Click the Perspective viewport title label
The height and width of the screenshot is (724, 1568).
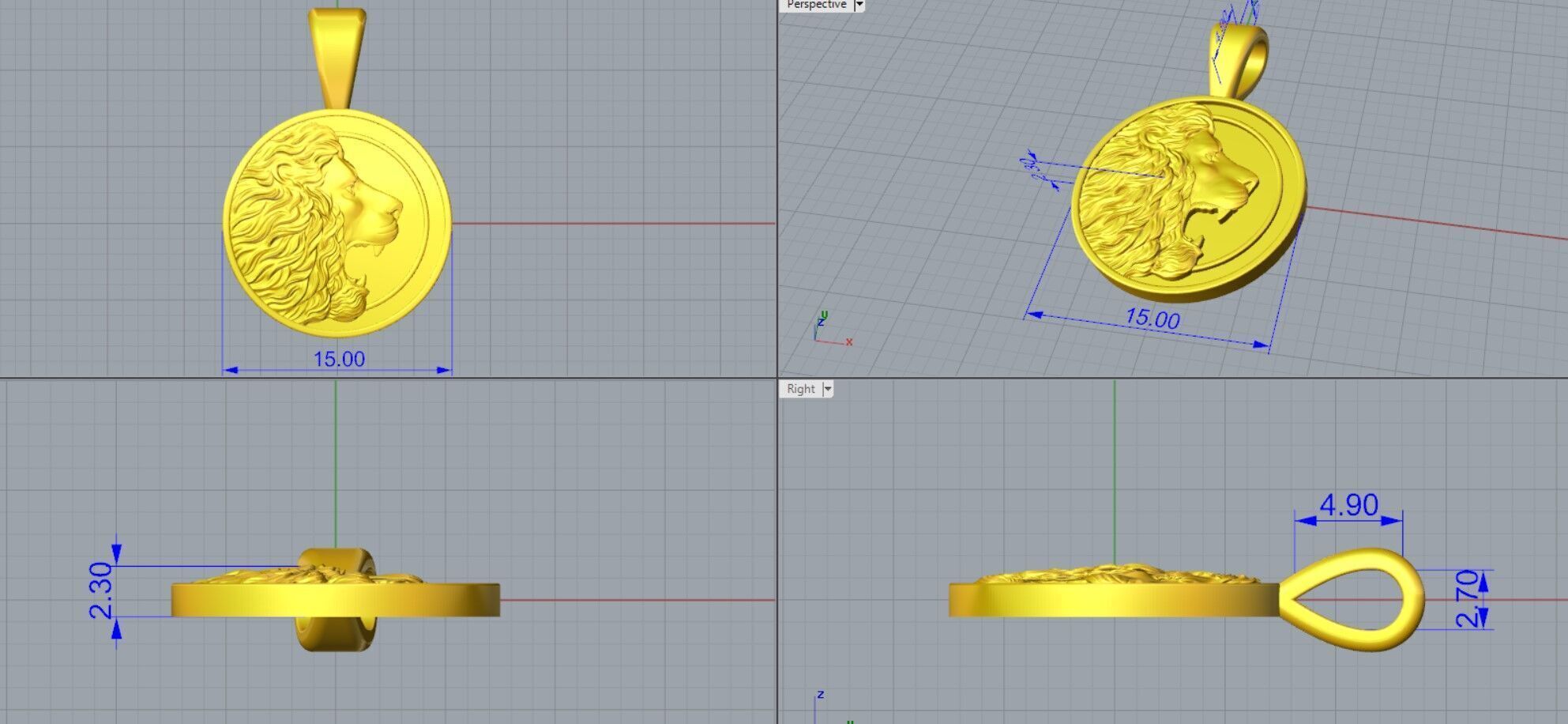[x=816, y=5]
